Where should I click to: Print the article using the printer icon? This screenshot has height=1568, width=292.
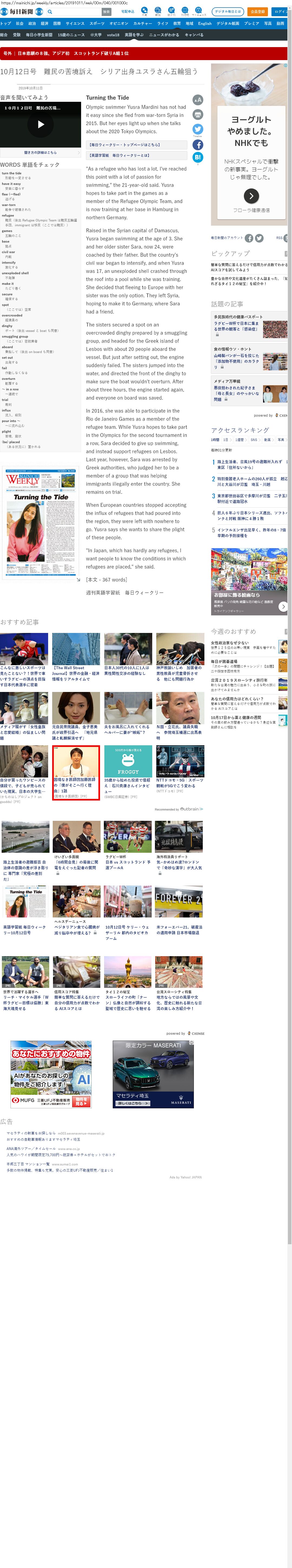198,115
